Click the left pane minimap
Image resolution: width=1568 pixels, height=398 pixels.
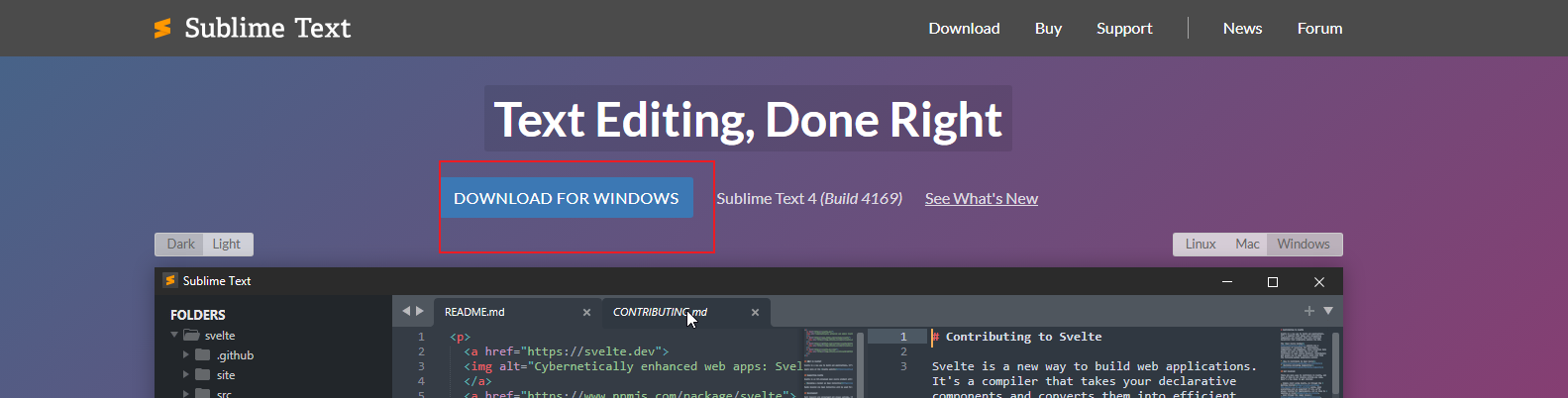click(x=828, y=363)
